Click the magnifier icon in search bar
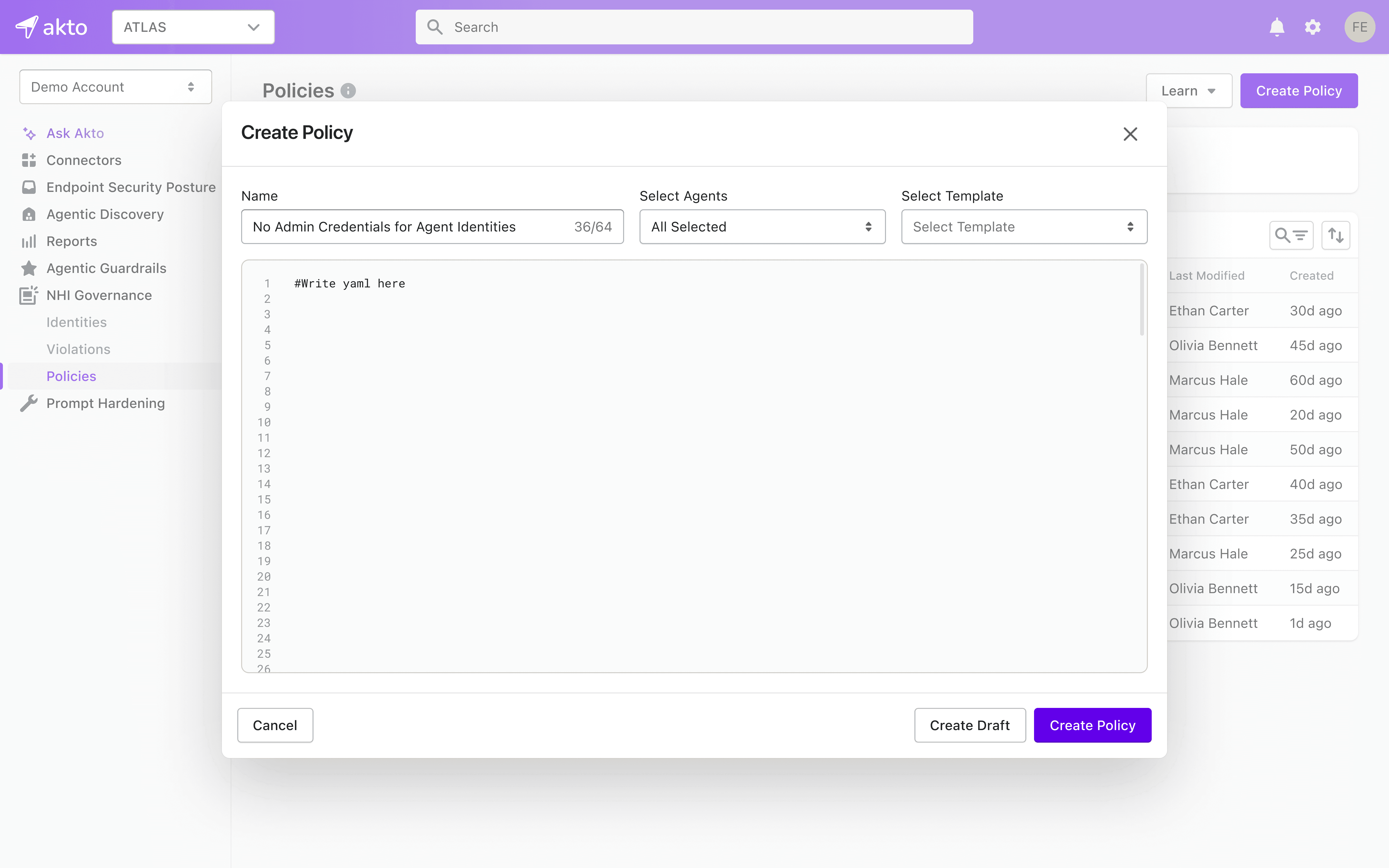Image resolution: width=1389 pixels, height=868 pixels. point(435,27)
